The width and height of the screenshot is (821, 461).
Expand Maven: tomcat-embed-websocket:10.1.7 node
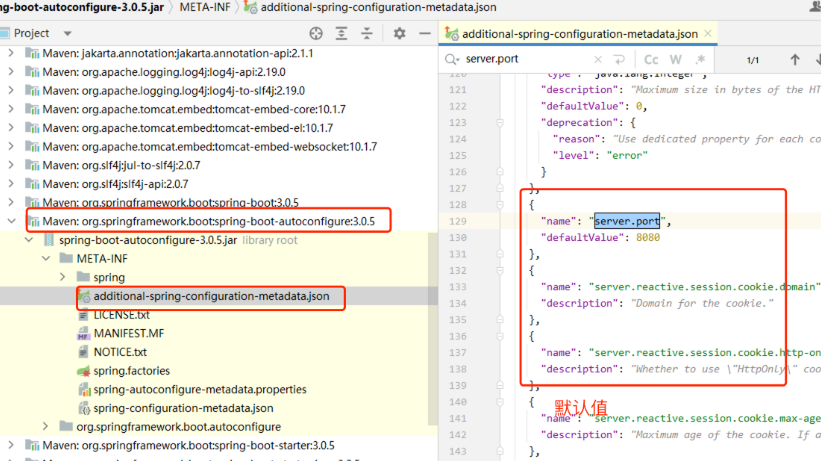pyautogui.click(x=11, y=147)
